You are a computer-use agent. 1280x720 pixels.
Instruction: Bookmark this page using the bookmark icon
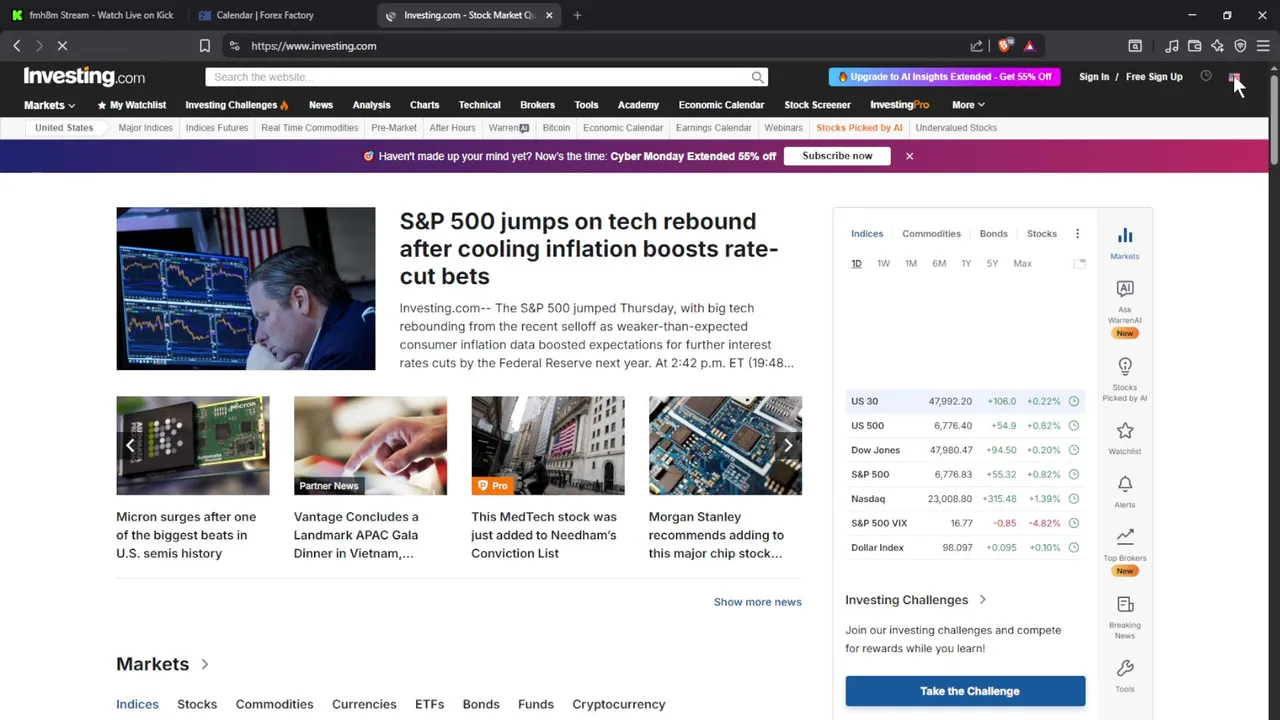coord(204,46)
